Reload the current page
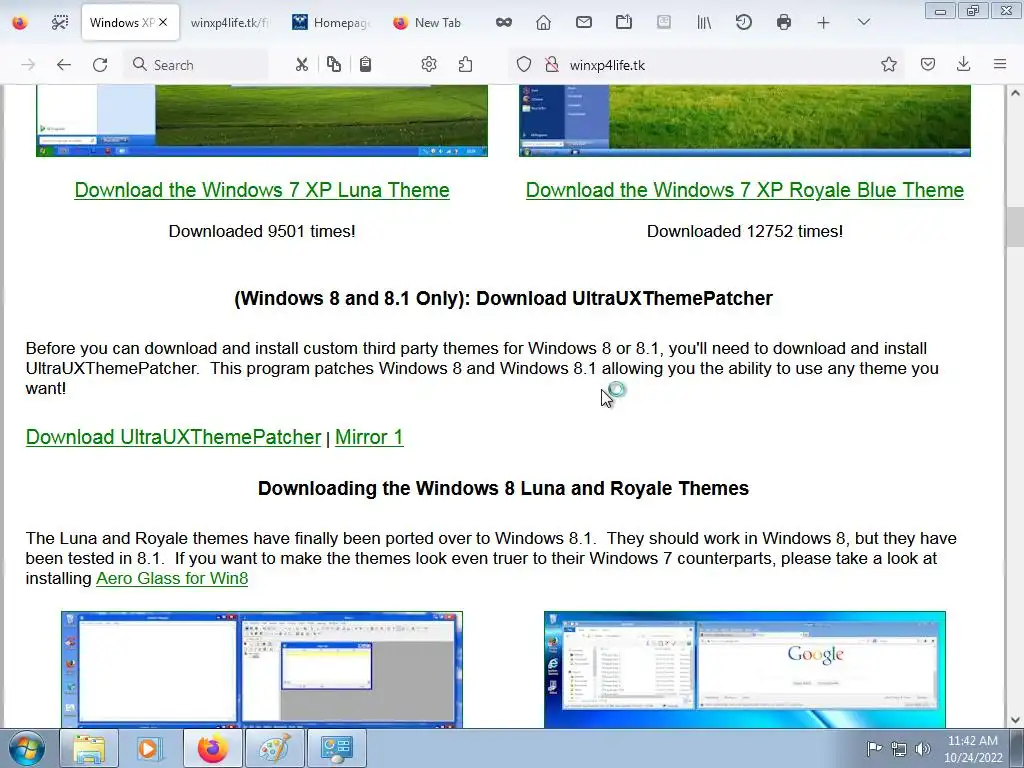Image resolution: width=1024 pixels, height=768 pixels. pos(100,65)
